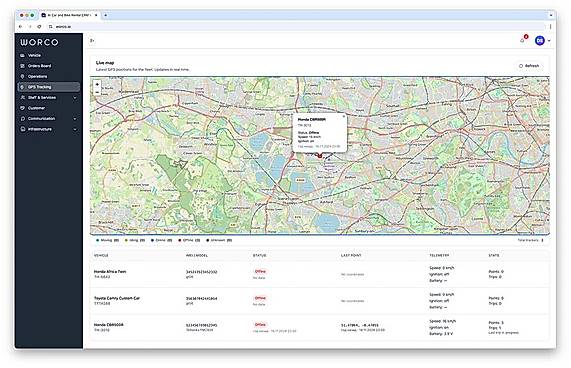
Task: Expand the Staff & Services chevron
Action: tap(75, 98)
